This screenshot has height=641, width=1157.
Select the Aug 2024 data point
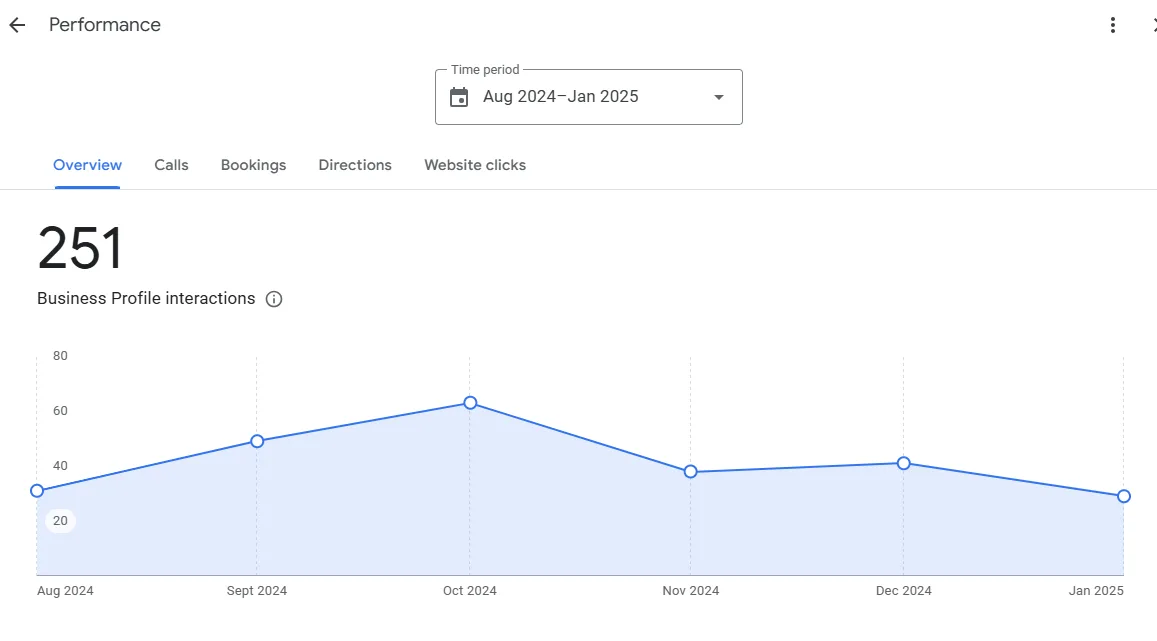click(x=37, y=491)
